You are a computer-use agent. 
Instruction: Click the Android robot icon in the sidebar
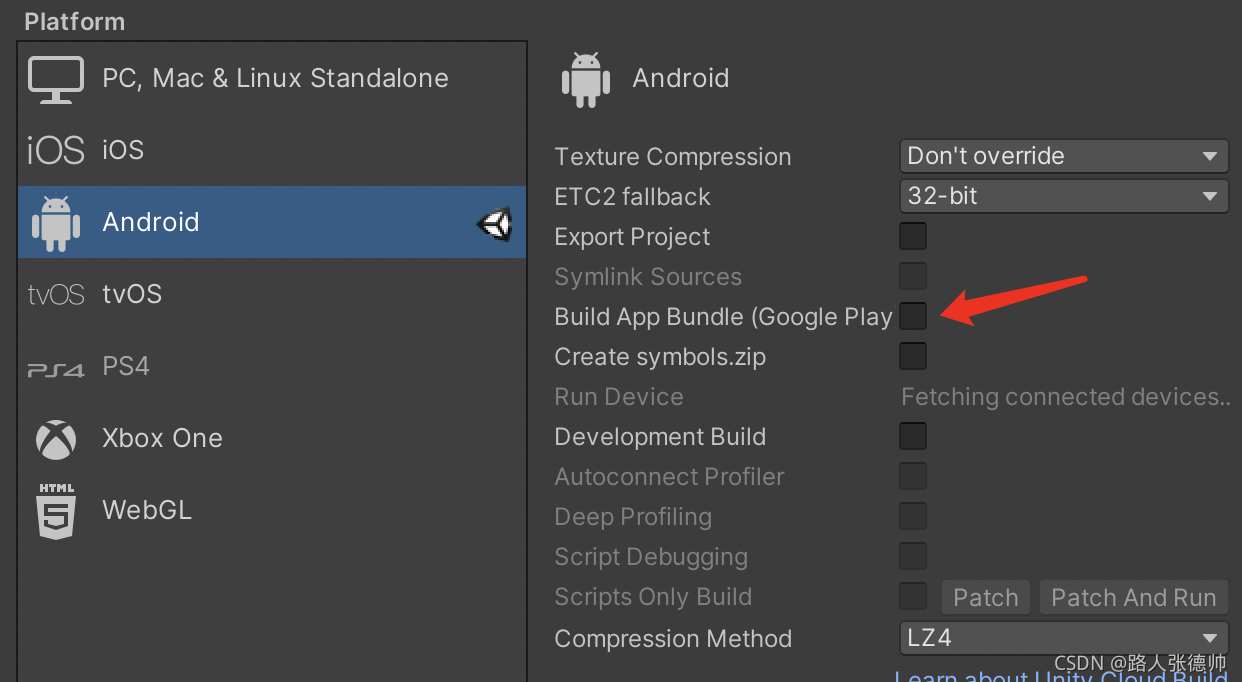(x=55, y=221)
